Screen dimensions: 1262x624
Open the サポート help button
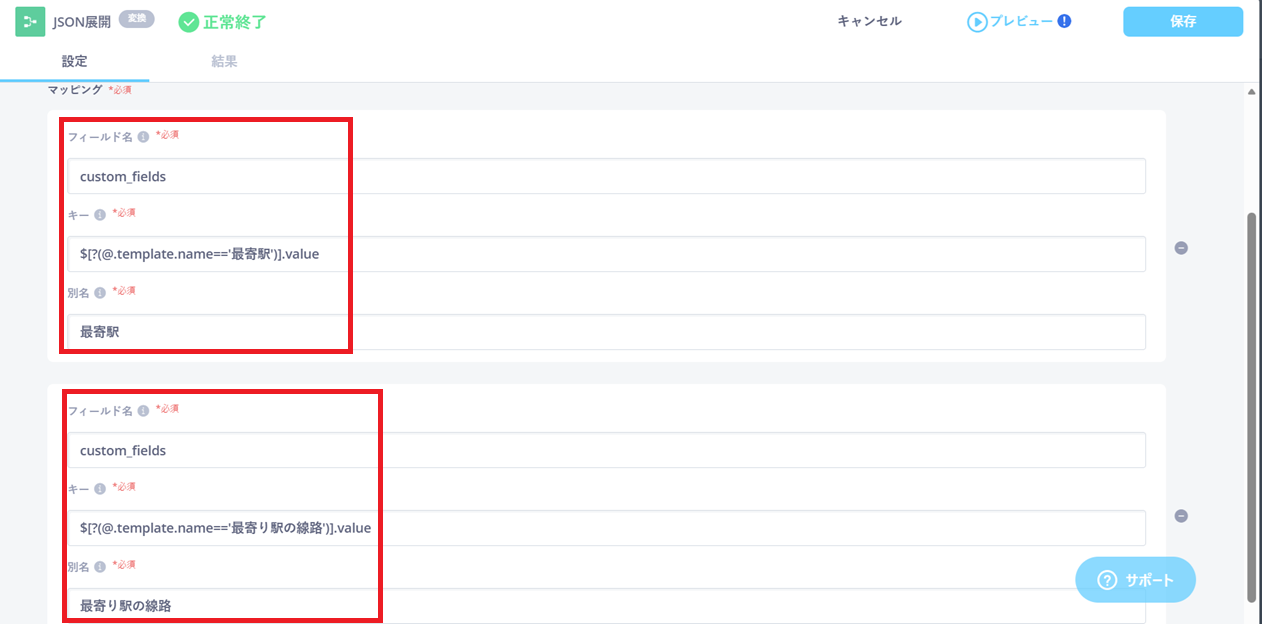click(1135, 580)
